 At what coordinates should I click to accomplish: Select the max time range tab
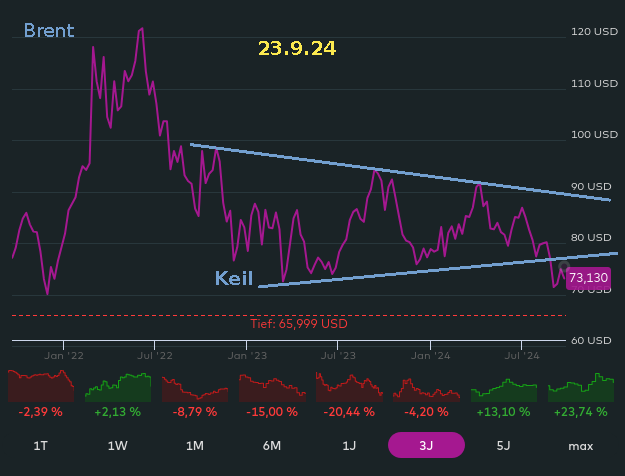581,446
